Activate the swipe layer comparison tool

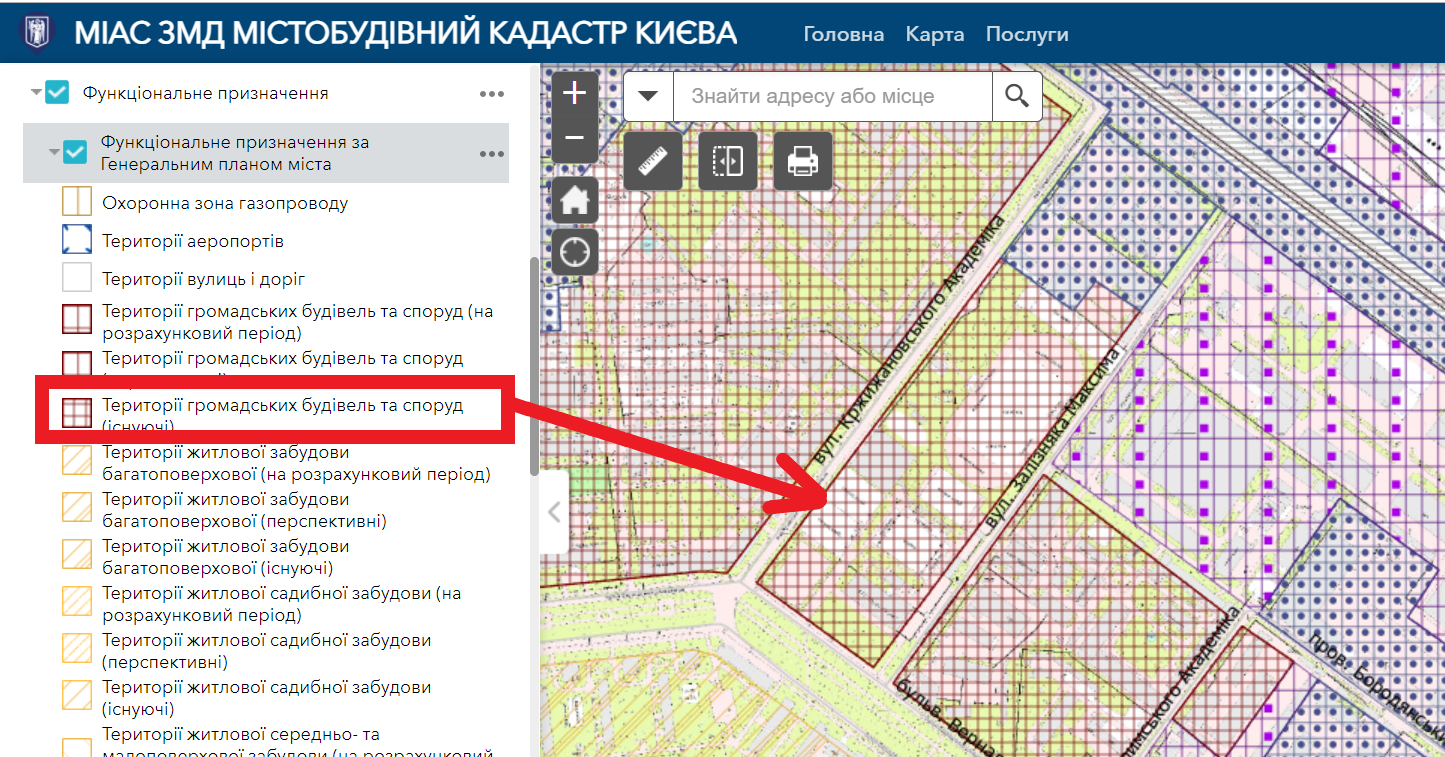pyautogui.click(x=728, y=161)
